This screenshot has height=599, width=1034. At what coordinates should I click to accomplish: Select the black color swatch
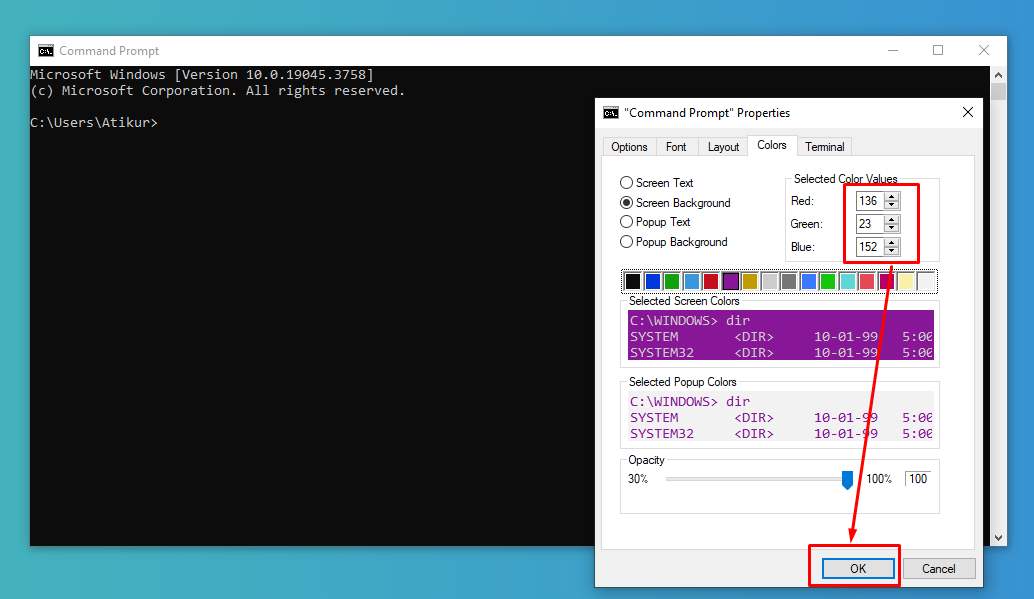coord(633,280)
